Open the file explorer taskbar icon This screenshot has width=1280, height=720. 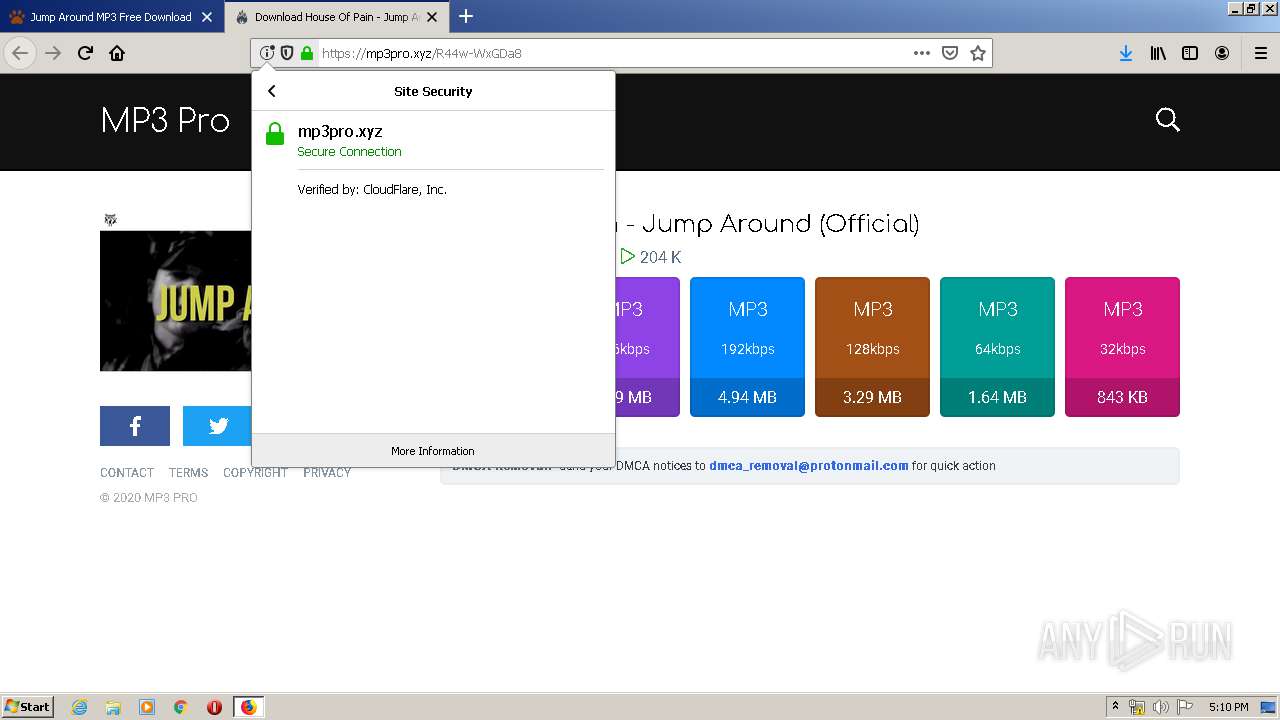click(x=113, y=707)
